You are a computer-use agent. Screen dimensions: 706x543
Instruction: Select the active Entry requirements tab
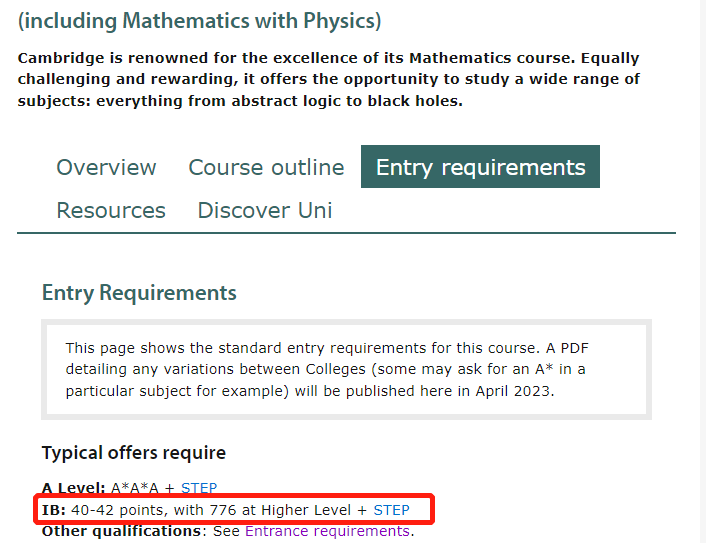pos(480,167)
